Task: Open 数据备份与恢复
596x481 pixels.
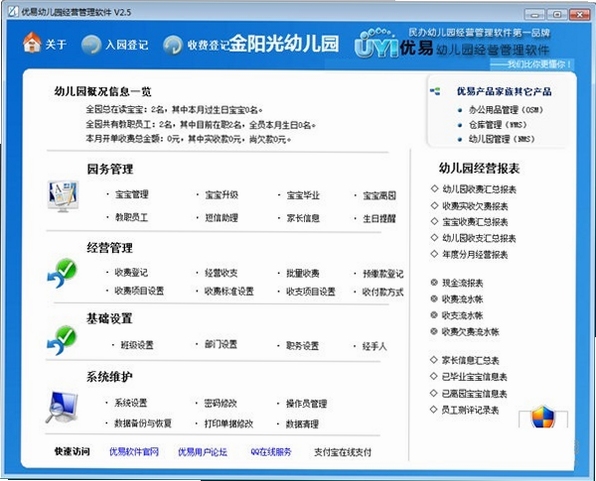Action: click(x=143, y=423)
